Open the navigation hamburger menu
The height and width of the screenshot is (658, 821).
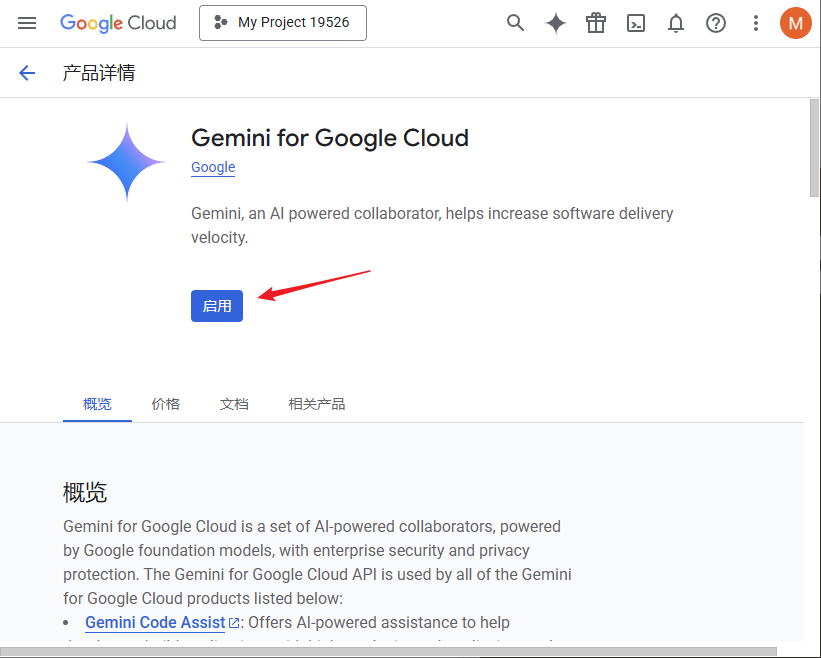[x=27, y=22]
